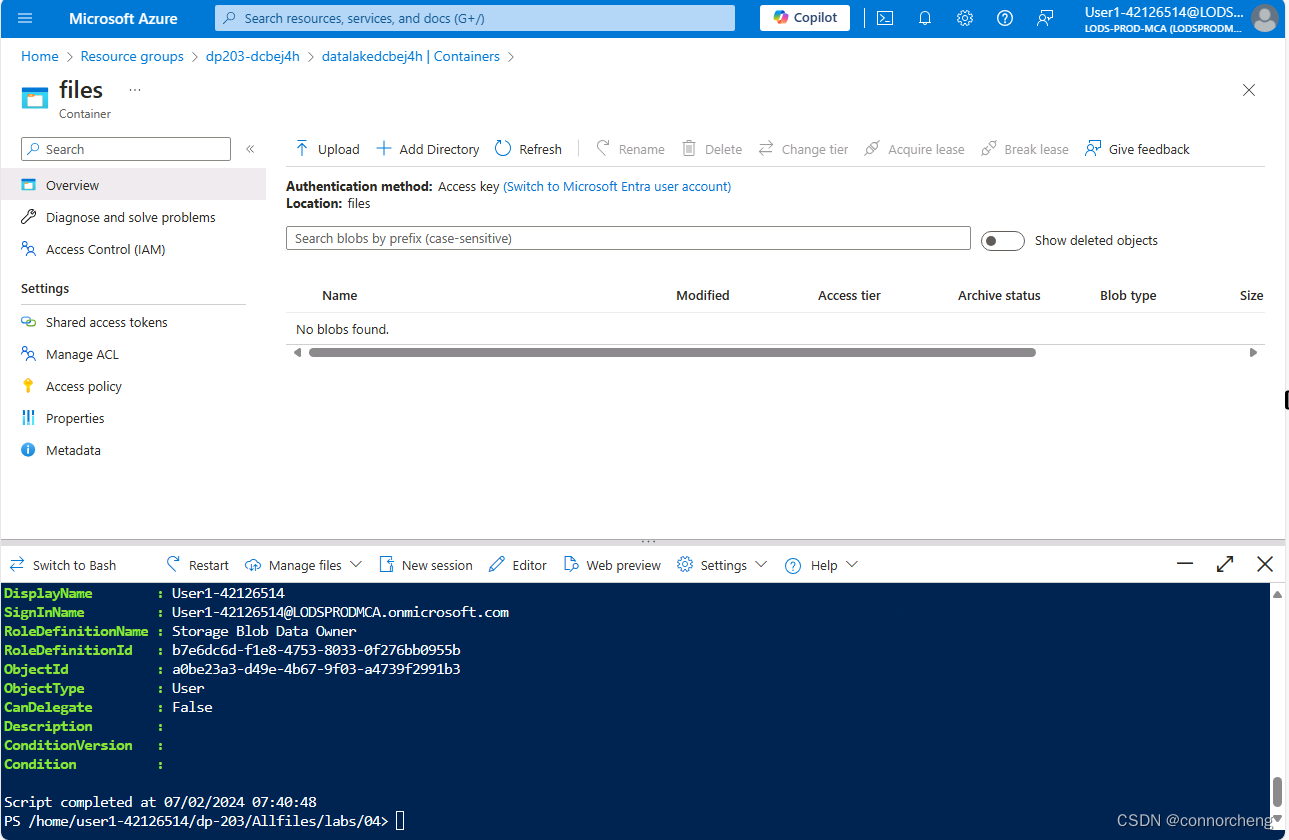Image resolution: width=1289 pixels, height=840 pixels.
Task: Open the feedback icon in top bar
Action: [1045, 18]
